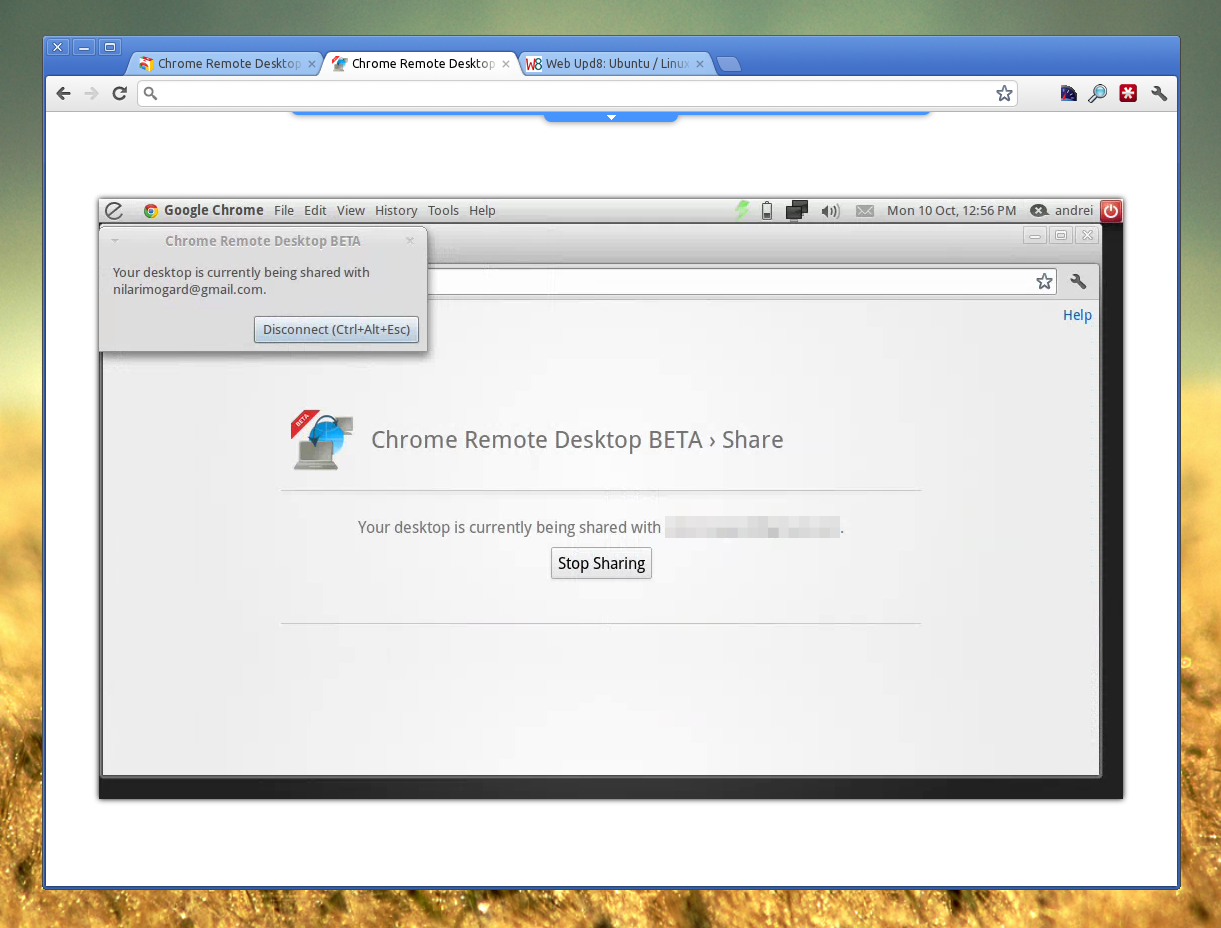Click the main menu icon on the remote panel
The height and width of the screenshot is (928, 1221).
[114, 210]
